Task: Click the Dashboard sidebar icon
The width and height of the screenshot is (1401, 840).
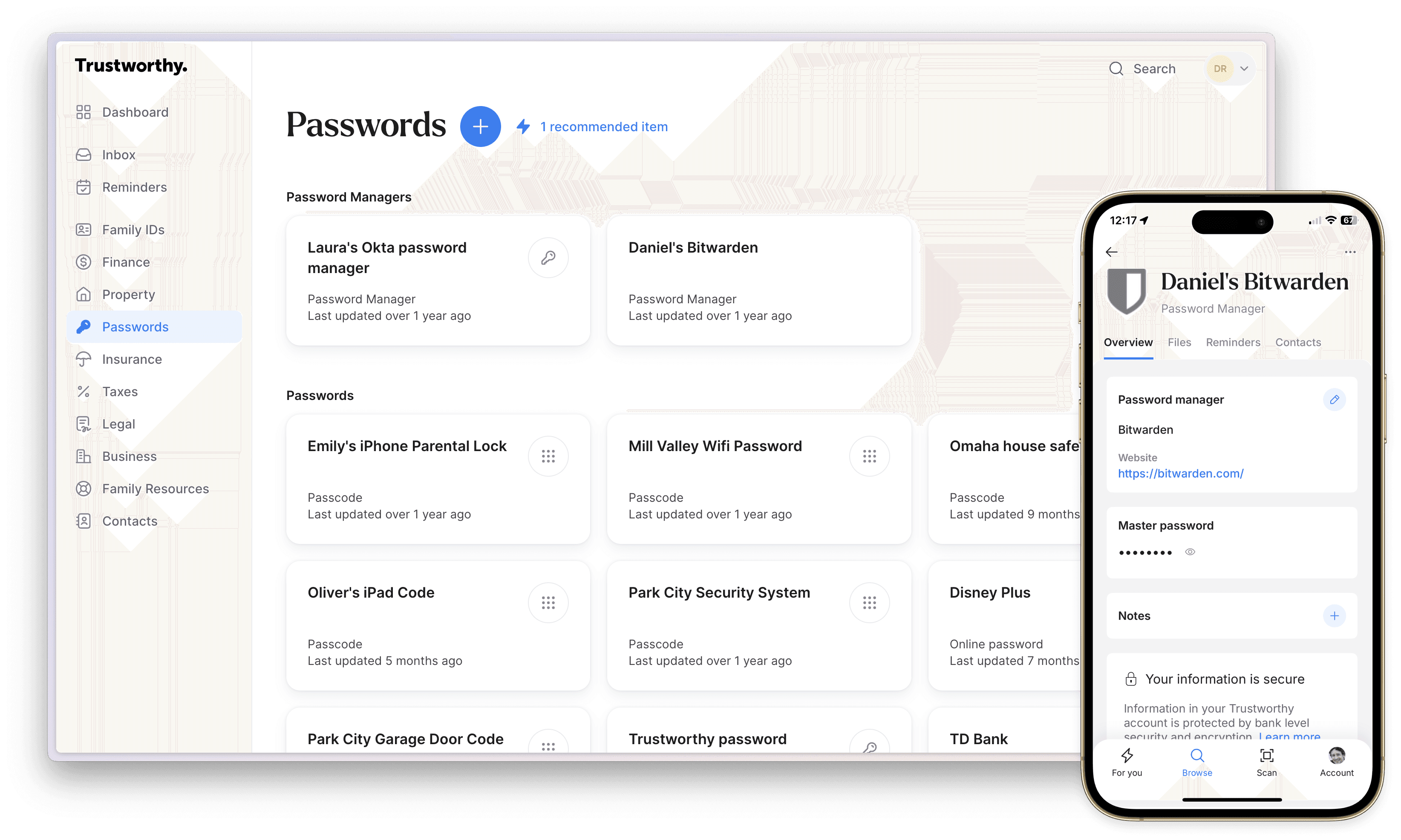Action: (x=84, y=111)
